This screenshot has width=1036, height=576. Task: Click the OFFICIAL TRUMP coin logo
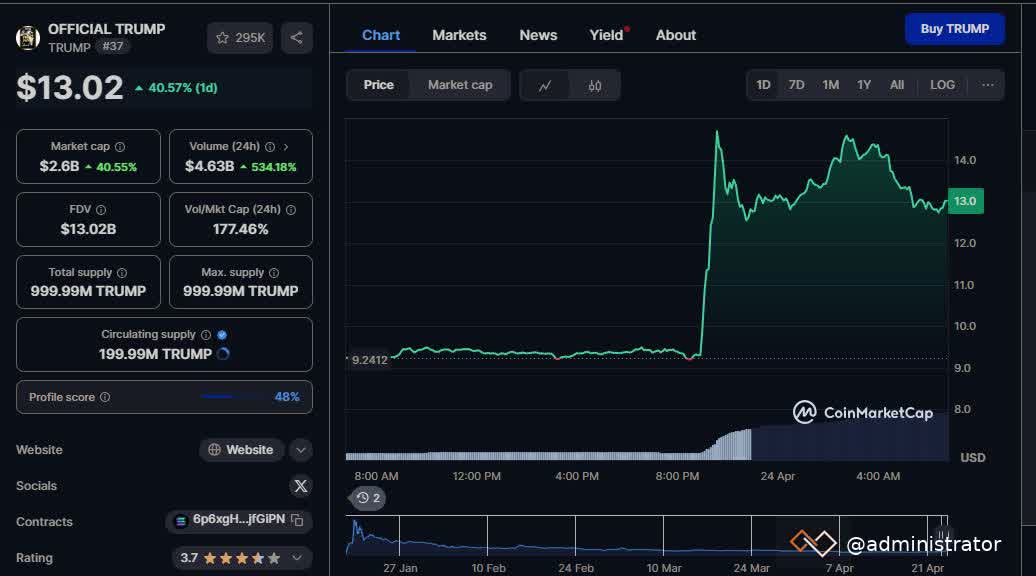(x=28, y=38)
